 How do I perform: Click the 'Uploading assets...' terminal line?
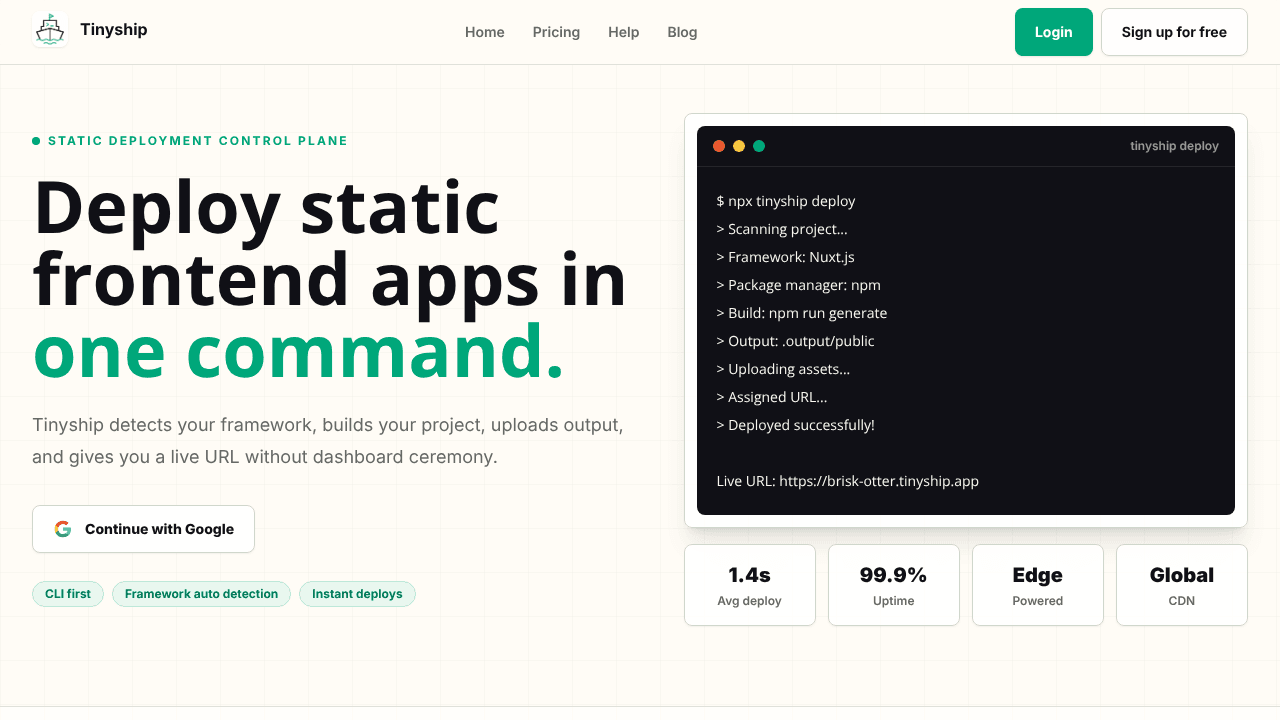784,369
